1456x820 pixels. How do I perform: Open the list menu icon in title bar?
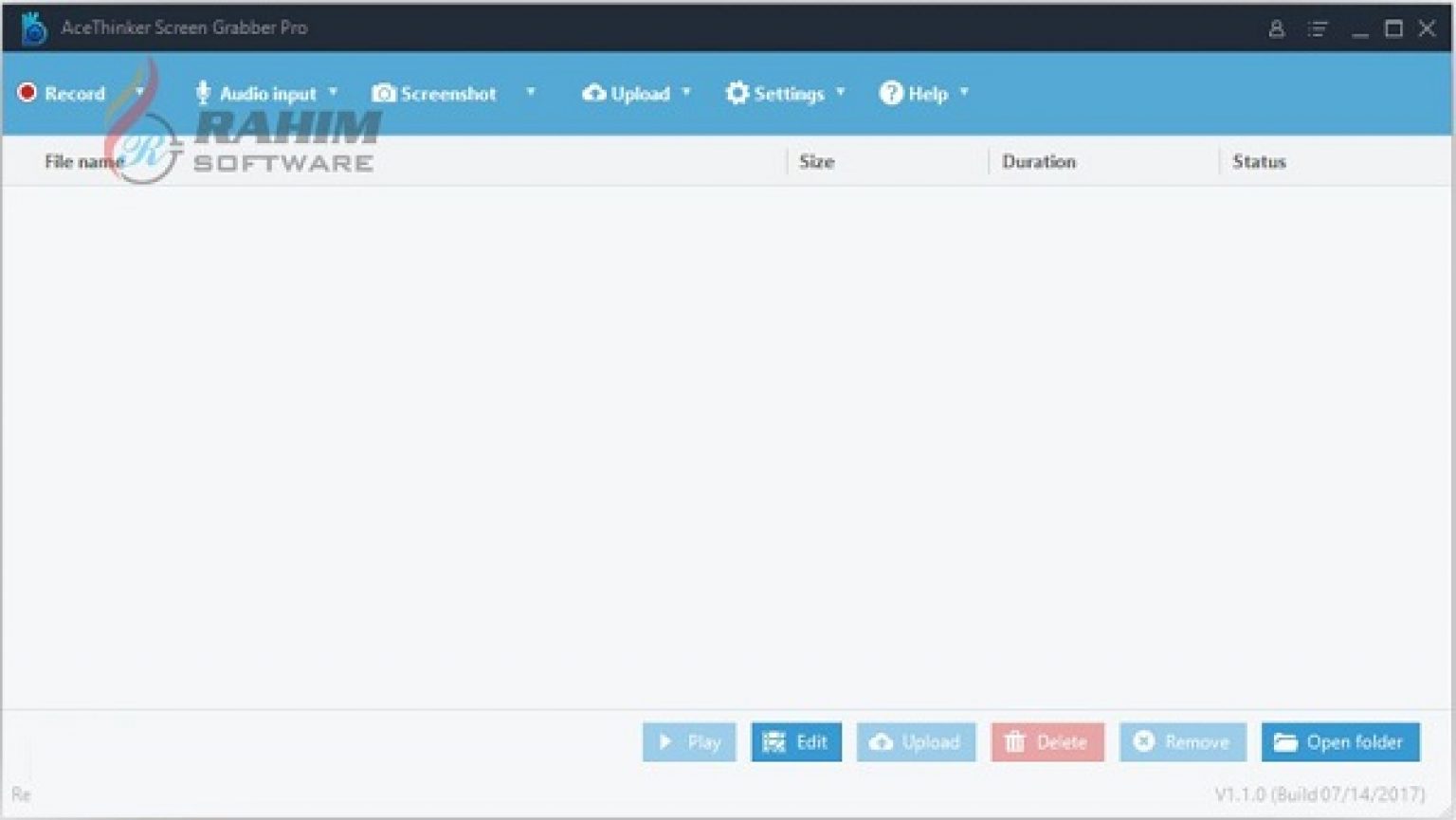point(1318,28)
